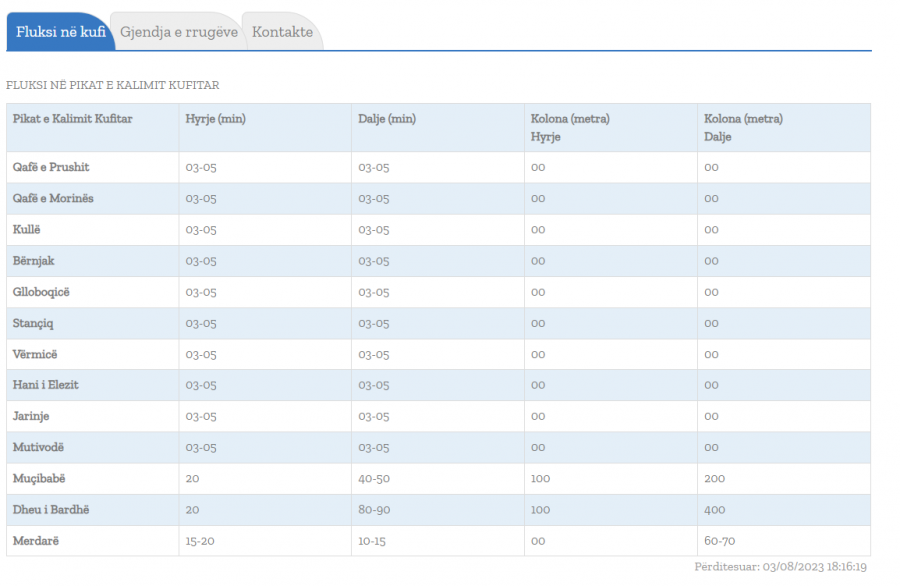
Task: Switch to the Gjendja e rrugëve tab
Action: [179, 32]
